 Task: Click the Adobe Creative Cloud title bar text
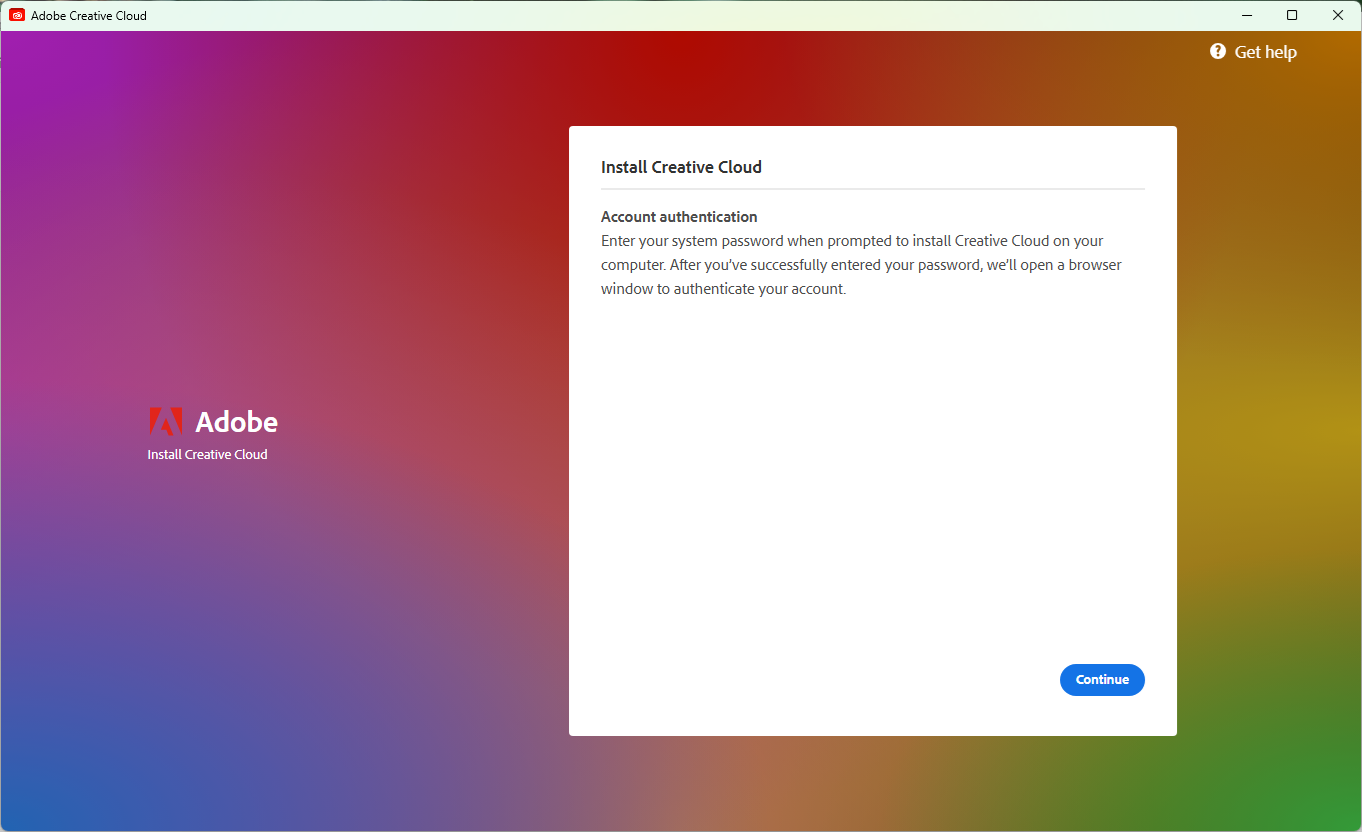tap(88, 15)
